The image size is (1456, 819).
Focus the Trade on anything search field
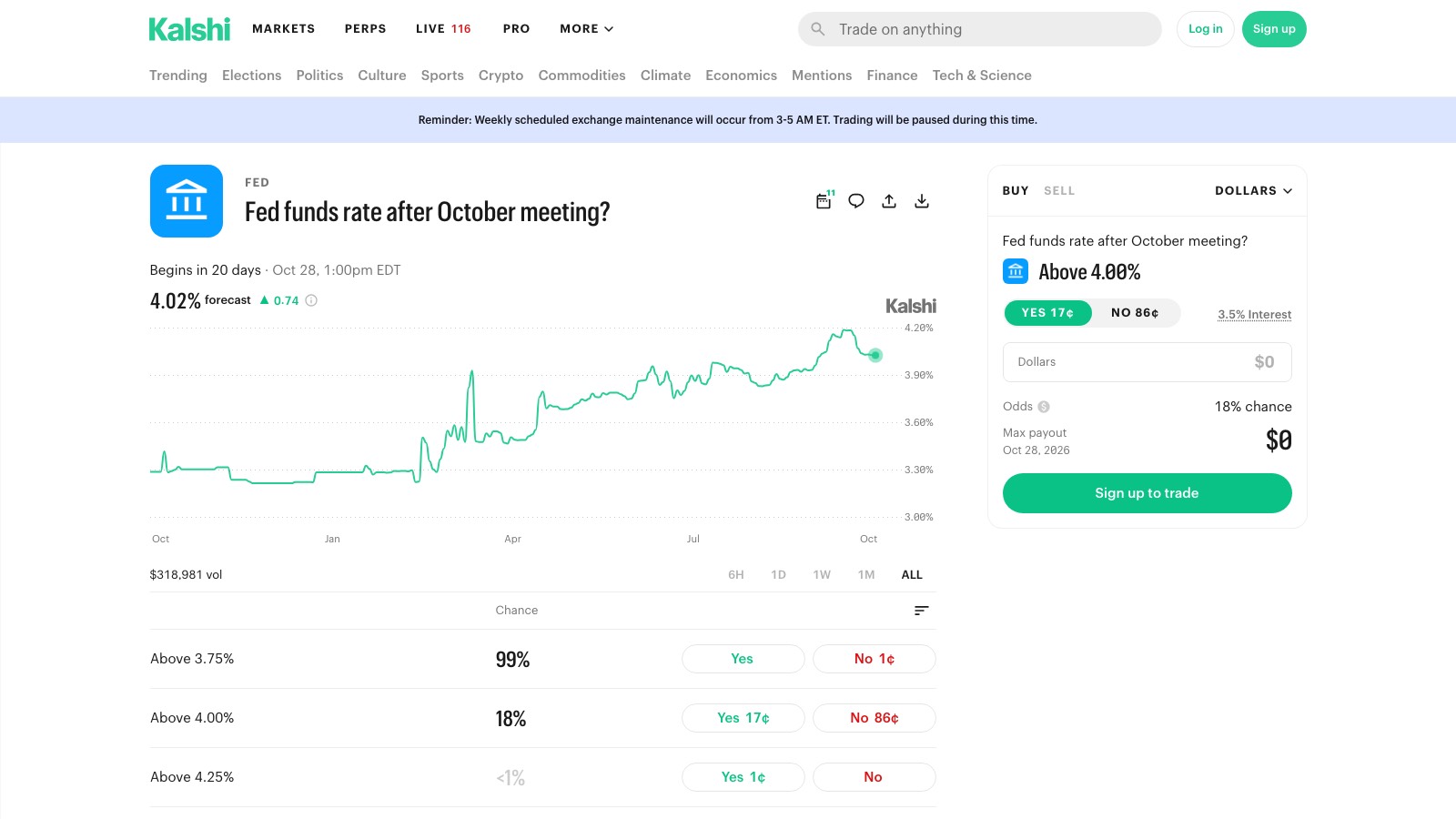coord(980,29)
